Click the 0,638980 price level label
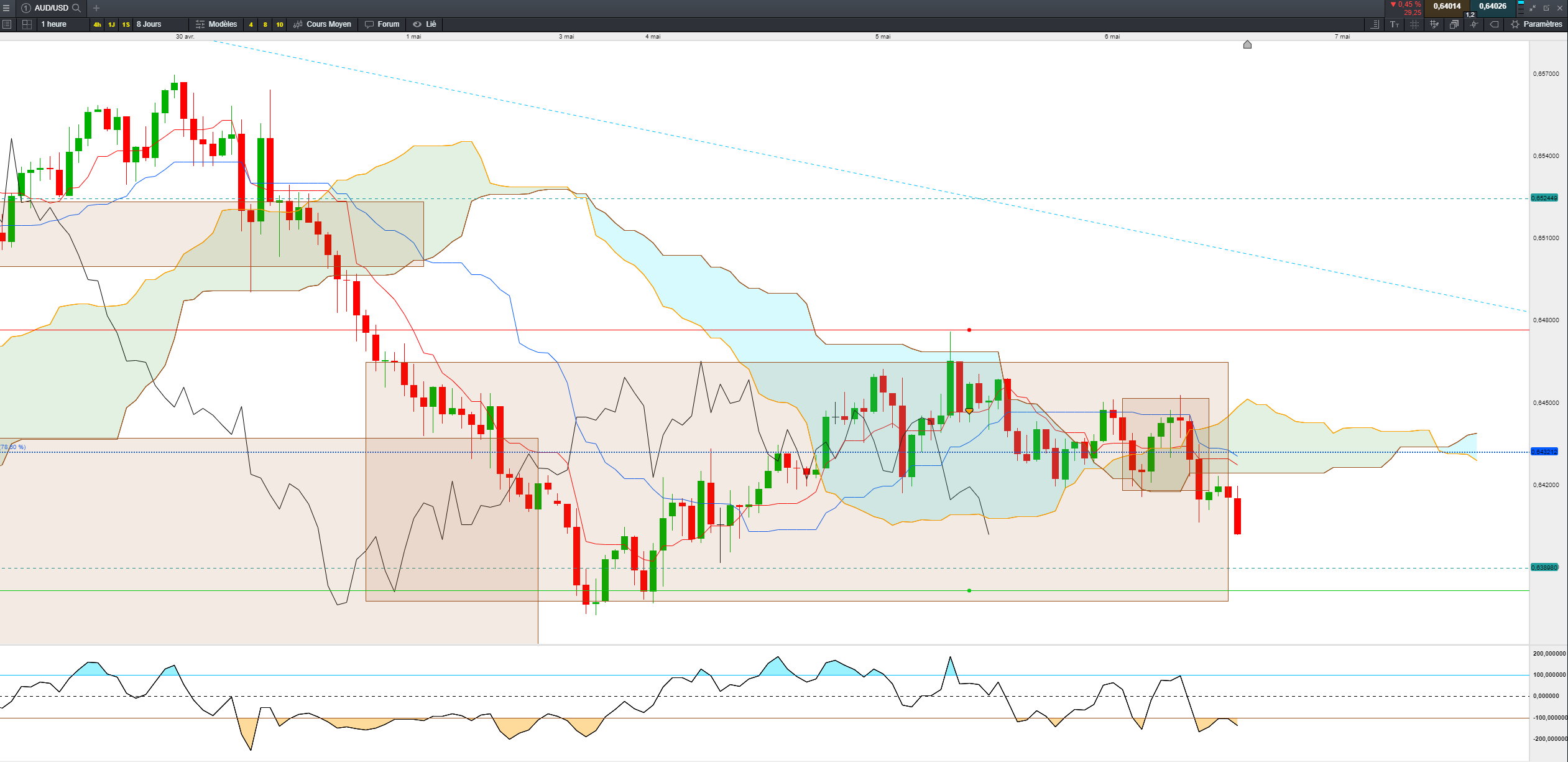1568x762 pixels. 1544,567
